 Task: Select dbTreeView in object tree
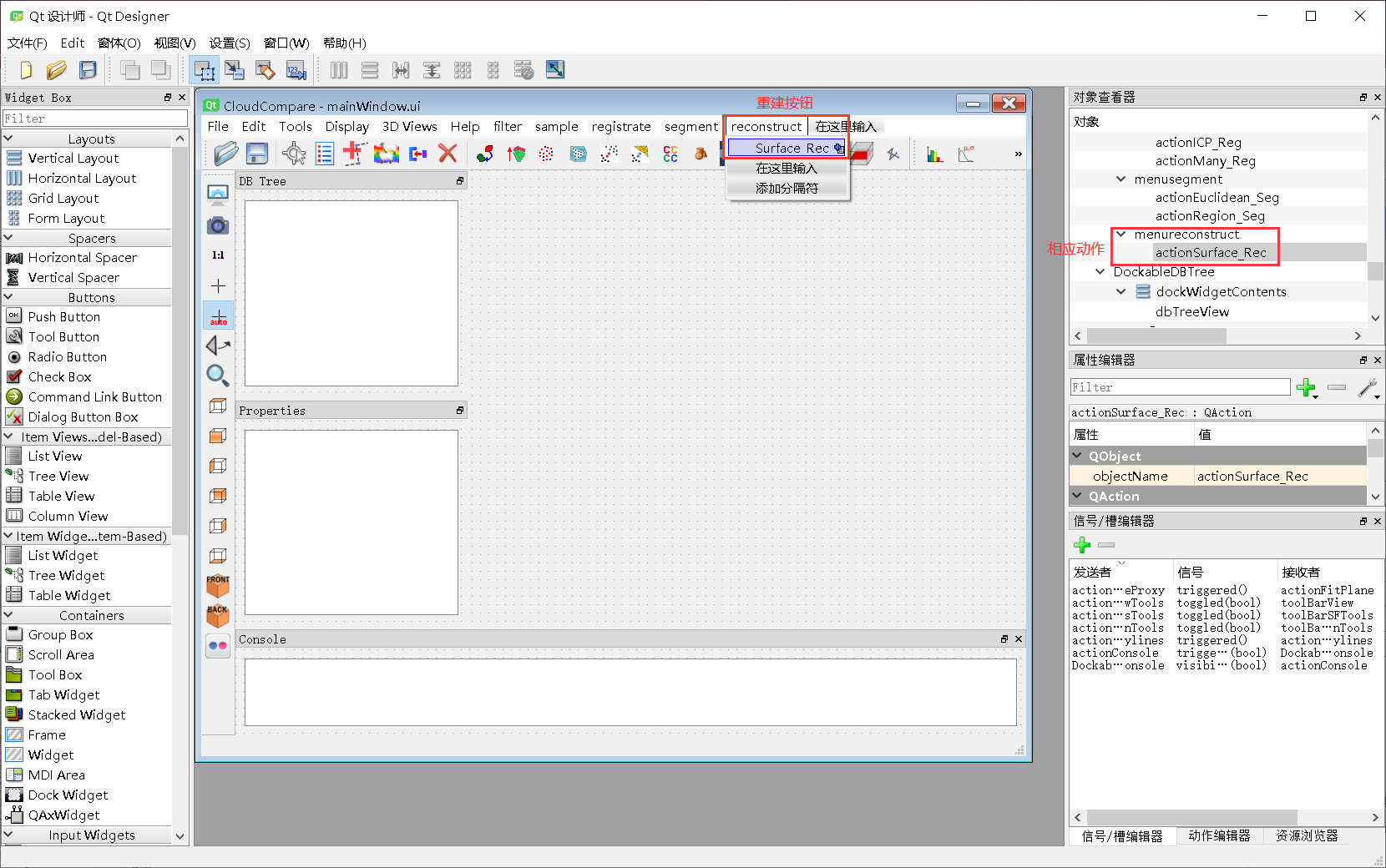(1192, 311)
